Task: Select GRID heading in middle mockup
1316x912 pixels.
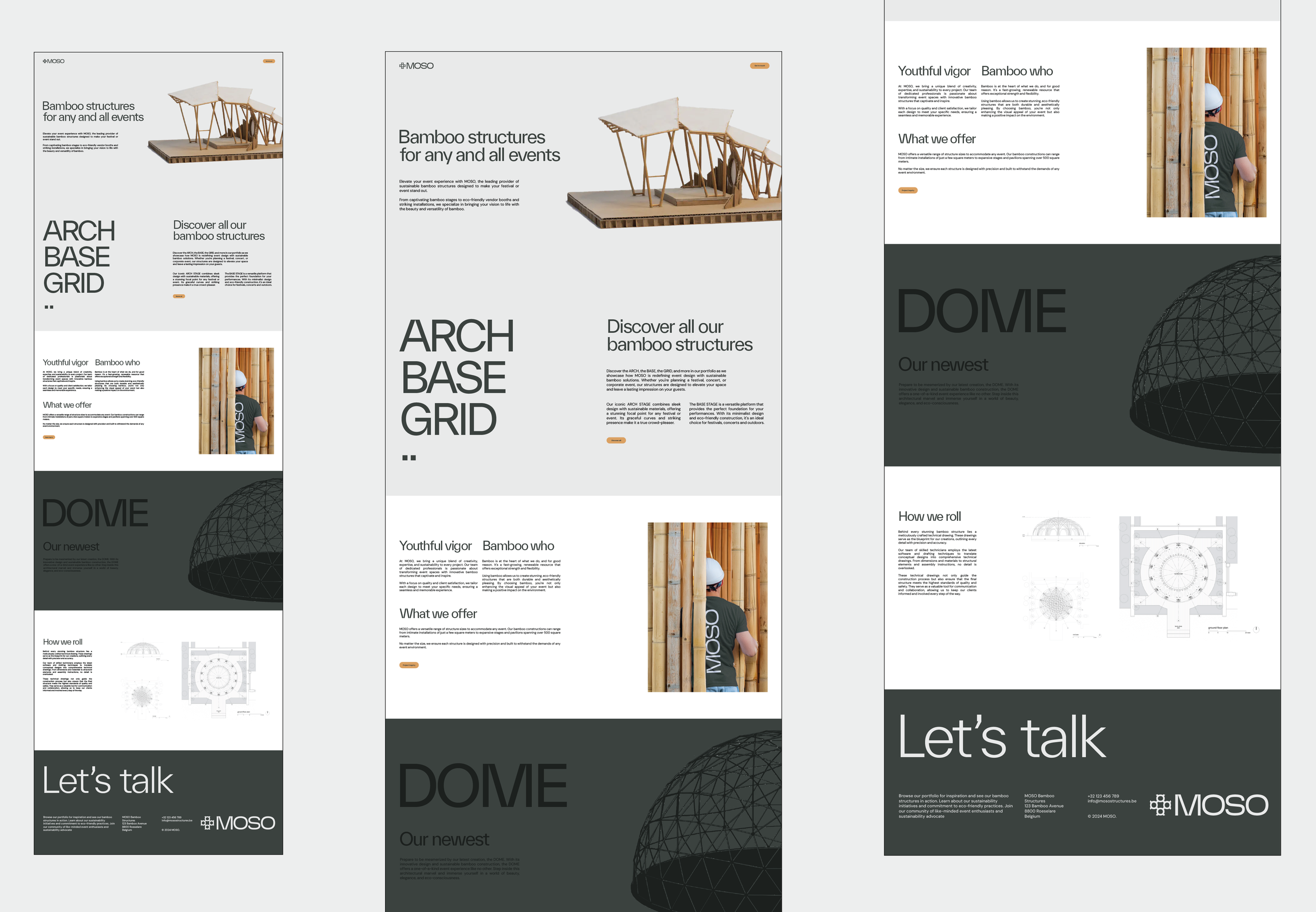Action: pos(448,420)
